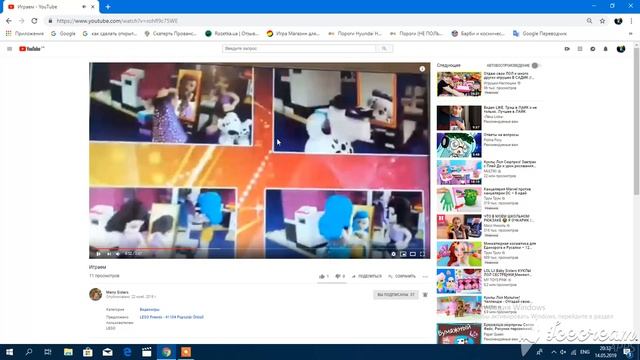Reload the page with the refresh icon
640x360 pixels.
pos(34,21)
